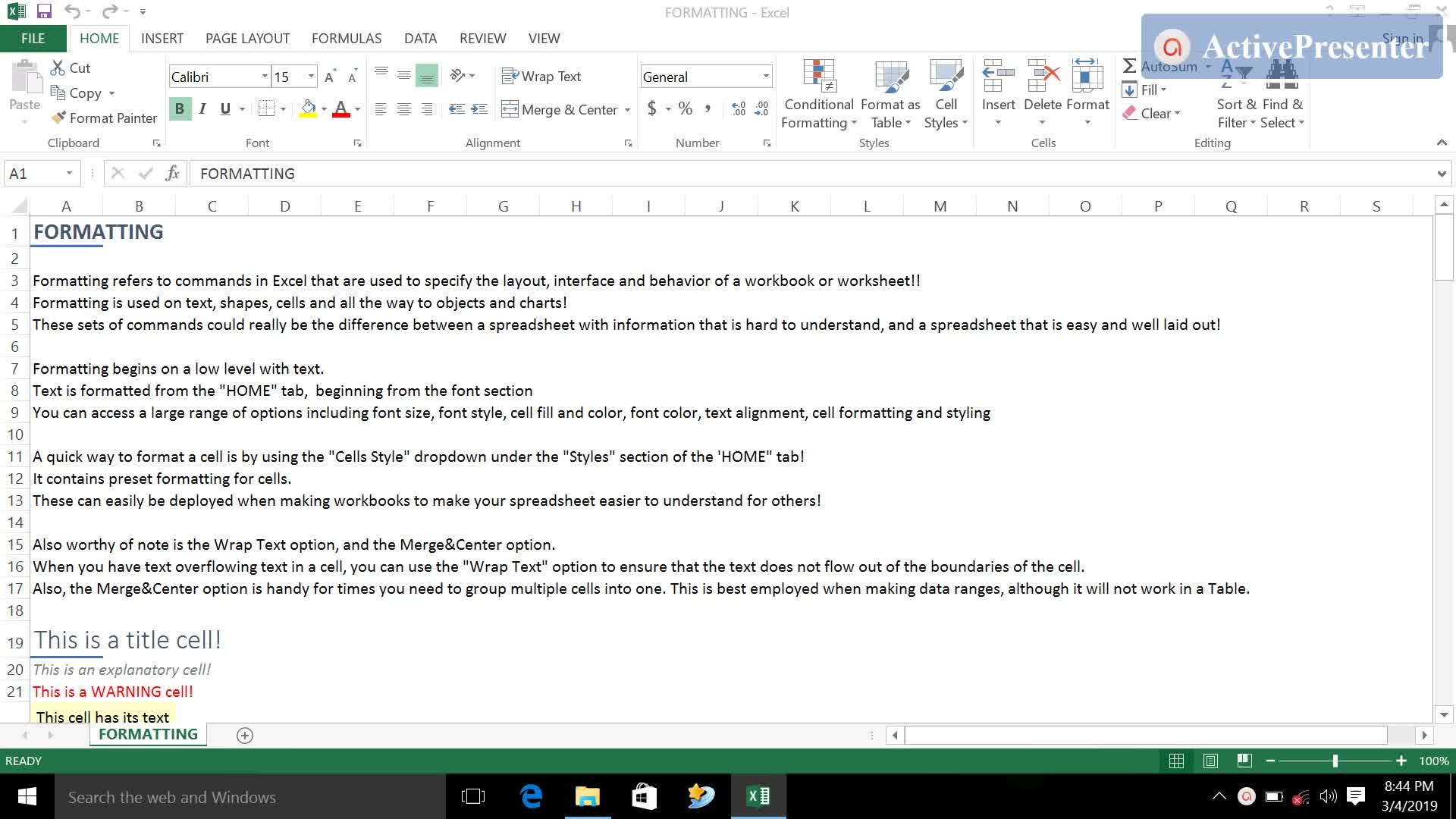Viewport: 1456px width, 819px height.
Task: Click Increase Indent icon
Action: 479,109
